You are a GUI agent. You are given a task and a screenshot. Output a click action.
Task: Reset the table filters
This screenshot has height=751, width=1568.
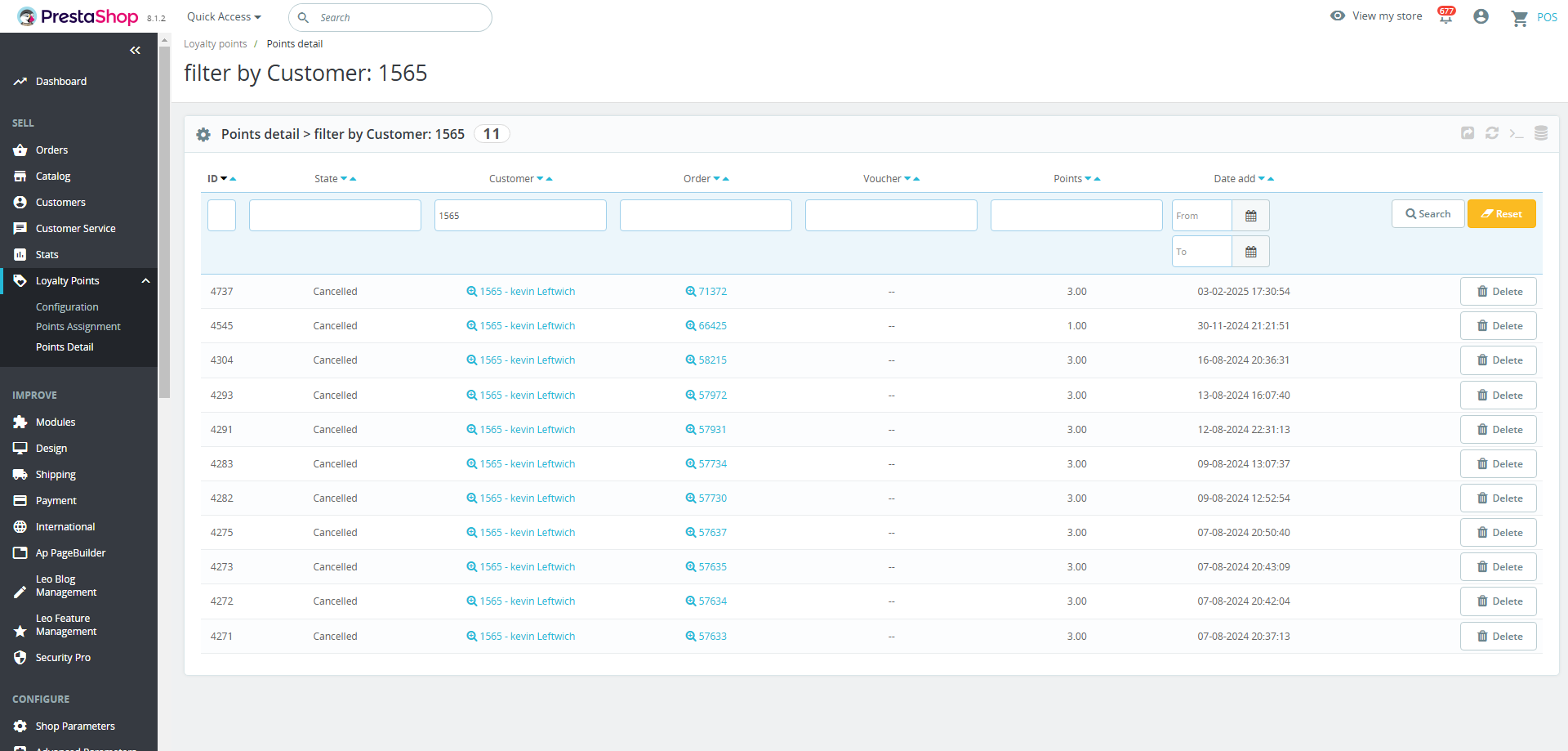(x=1502, y=214)
